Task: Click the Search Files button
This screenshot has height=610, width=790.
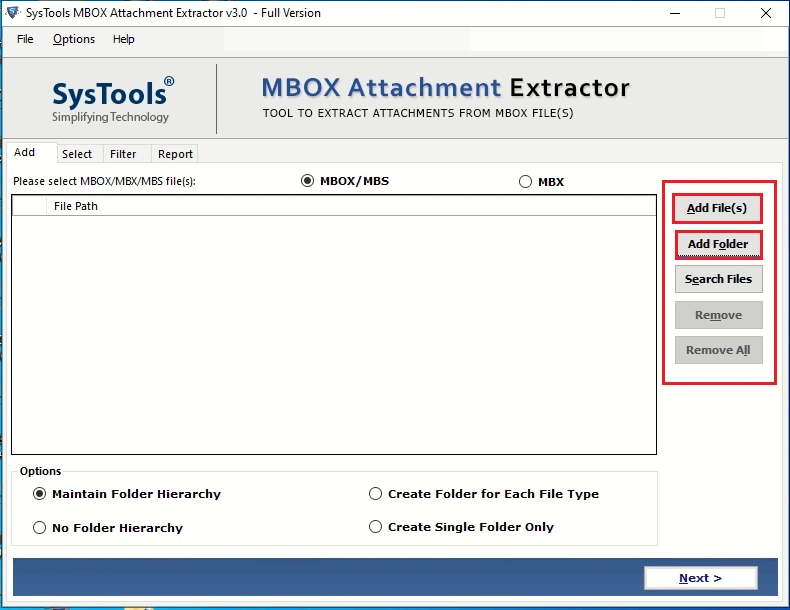Action: [x=718, y=279]
